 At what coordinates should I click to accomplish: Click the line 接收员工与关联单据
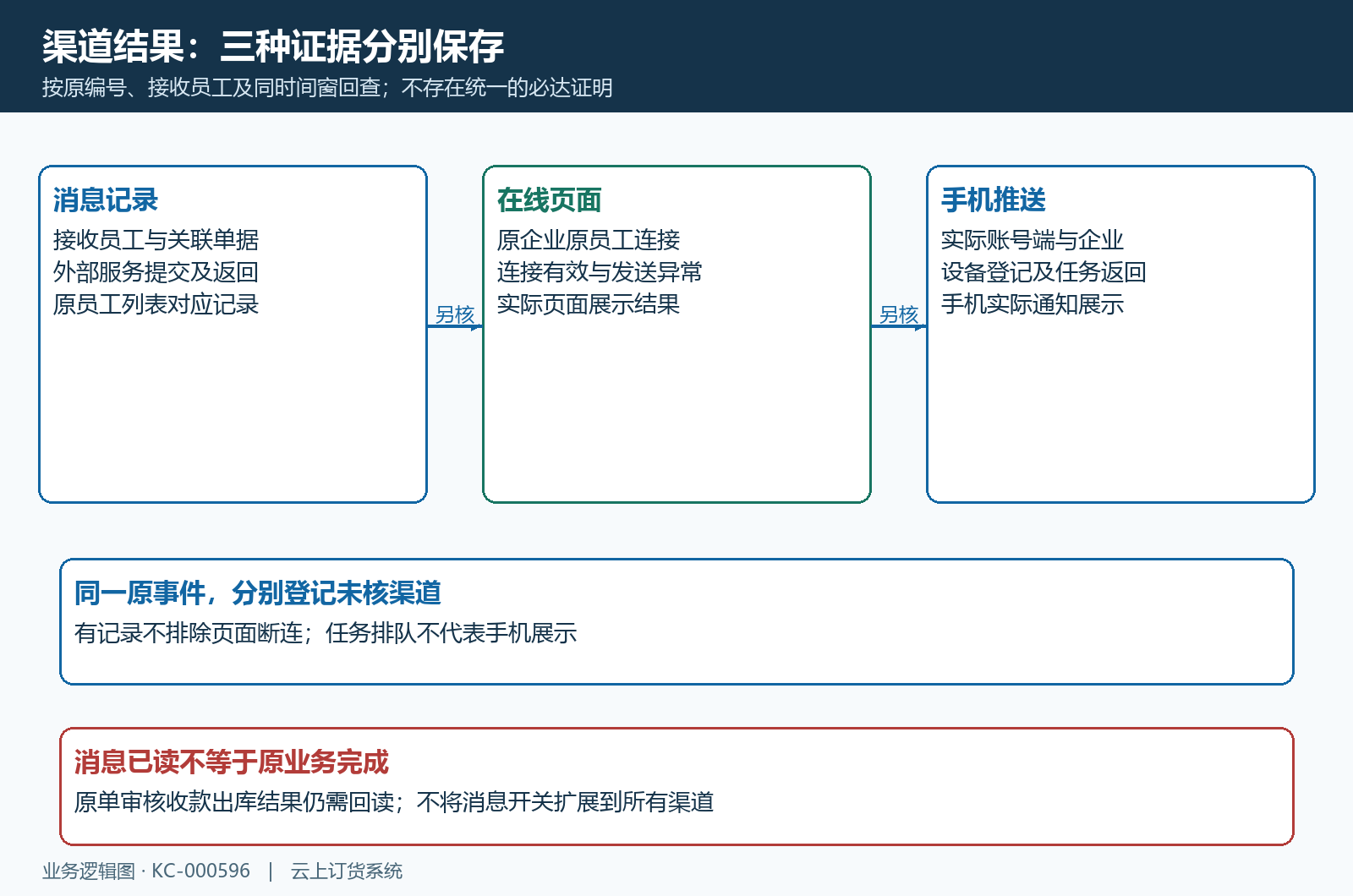pos(156,240)
